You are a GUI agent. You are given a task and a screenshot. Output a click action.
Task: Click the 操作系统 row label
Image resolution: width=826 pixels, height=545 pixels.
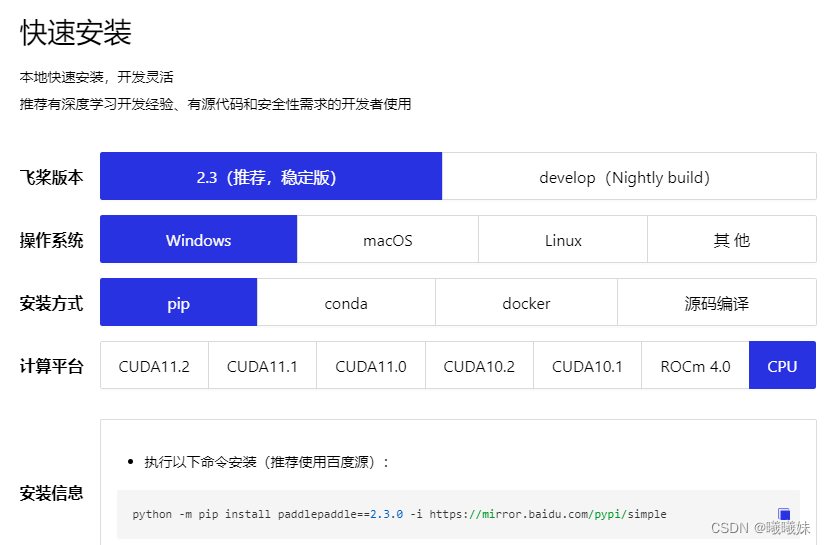(x=52, y=240)
